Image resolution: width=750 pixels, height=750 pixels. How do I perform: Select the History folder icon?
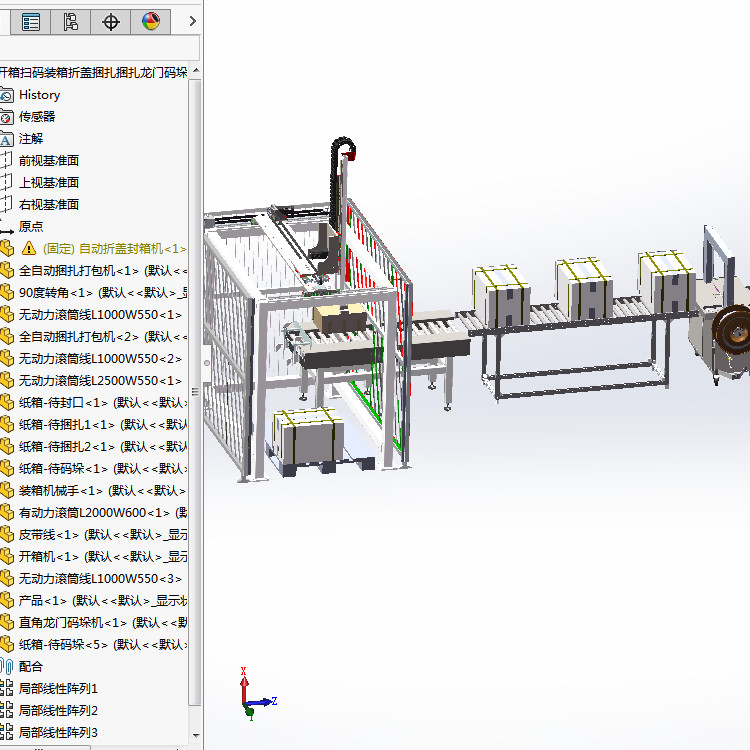point(7,95)
